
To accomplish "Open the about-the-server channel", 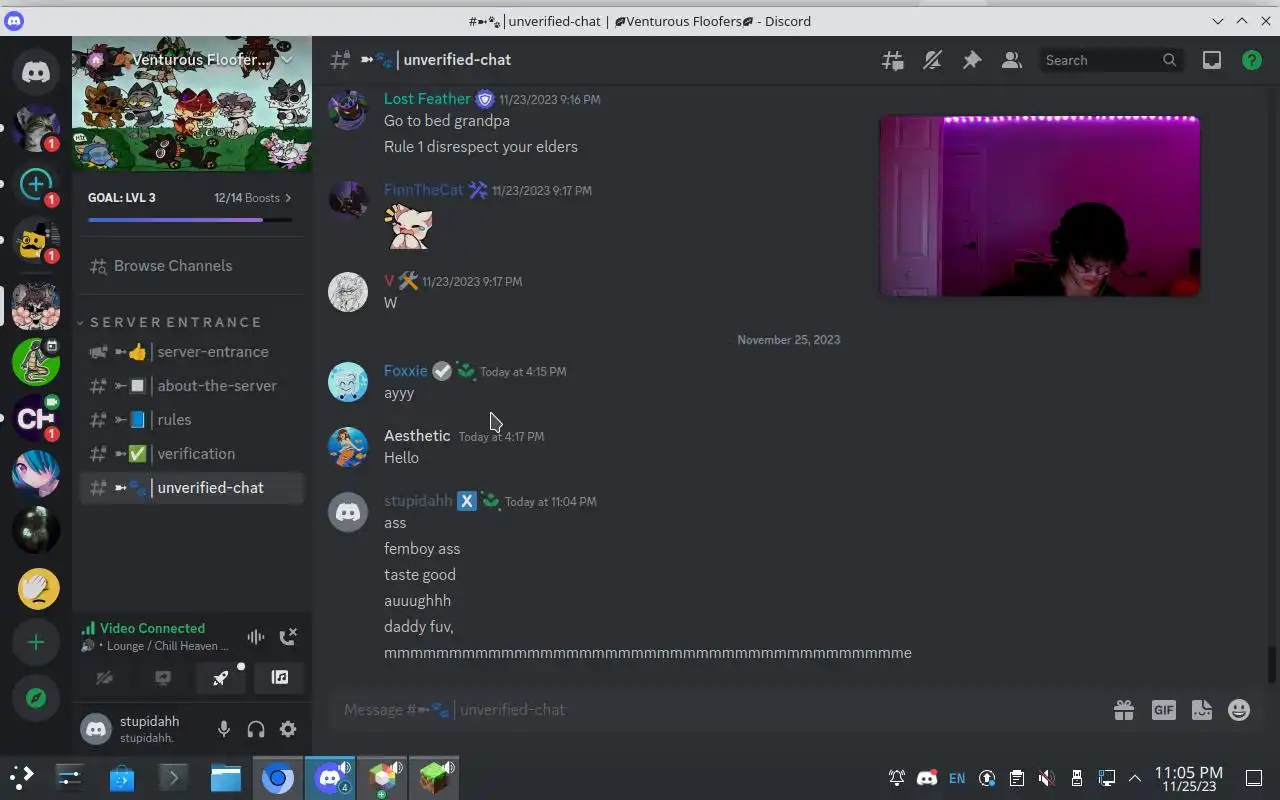I will coord(192,386).
